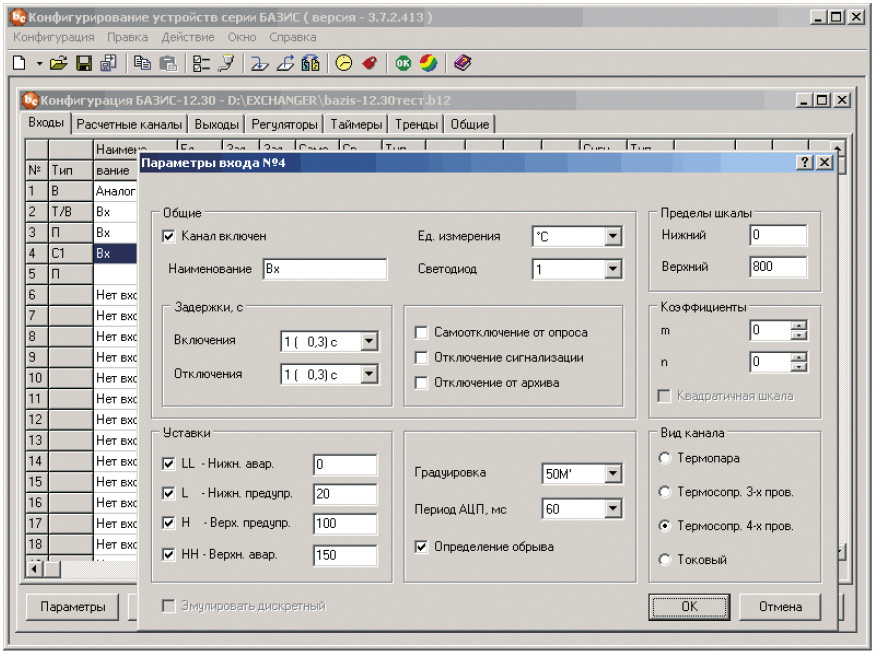Open the checklist parameters icon
Image resolution: width=876 pixels, height=654 pixels.
[x=201, y=63]
